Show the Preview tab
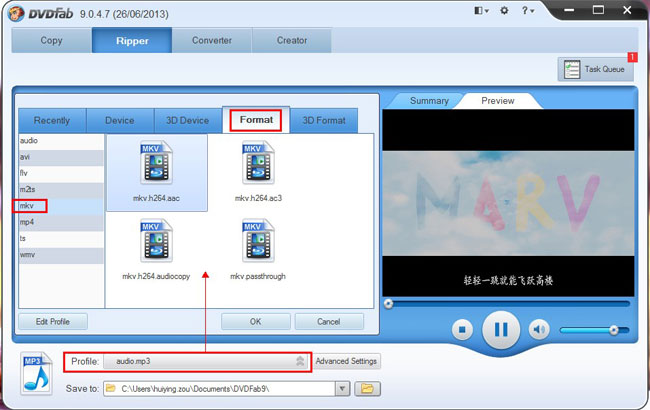650x410 pixels. [497, 101]
